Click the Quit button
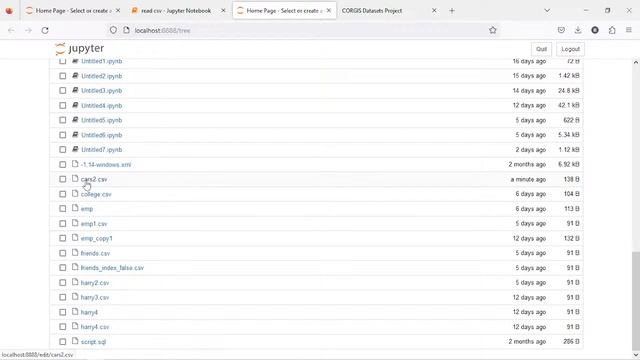This screenshot has height=360, width=640. (x=541, y=49)
